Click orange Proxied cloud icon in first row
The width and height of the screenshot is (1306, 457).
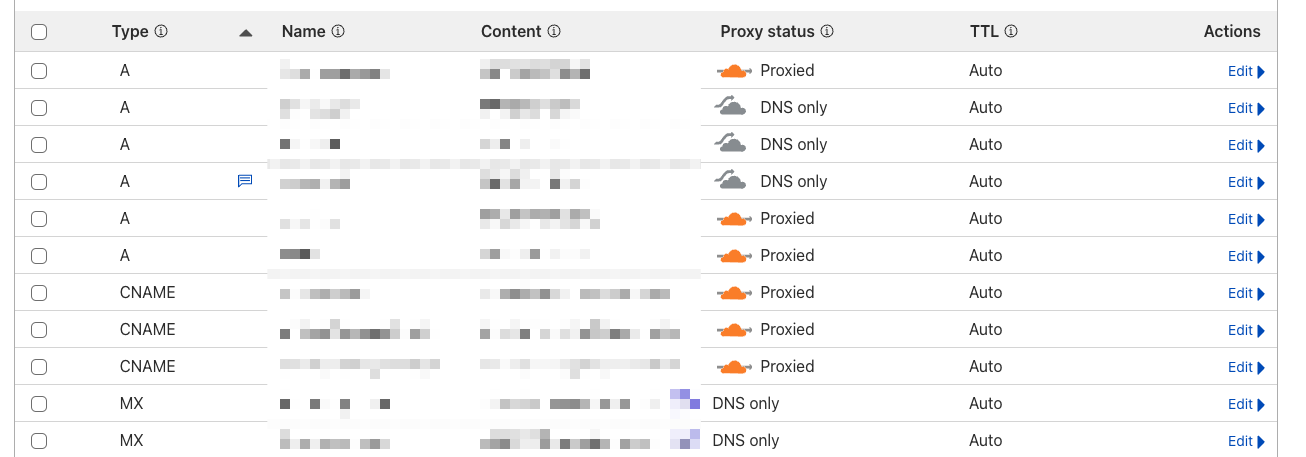pos(734,71)
